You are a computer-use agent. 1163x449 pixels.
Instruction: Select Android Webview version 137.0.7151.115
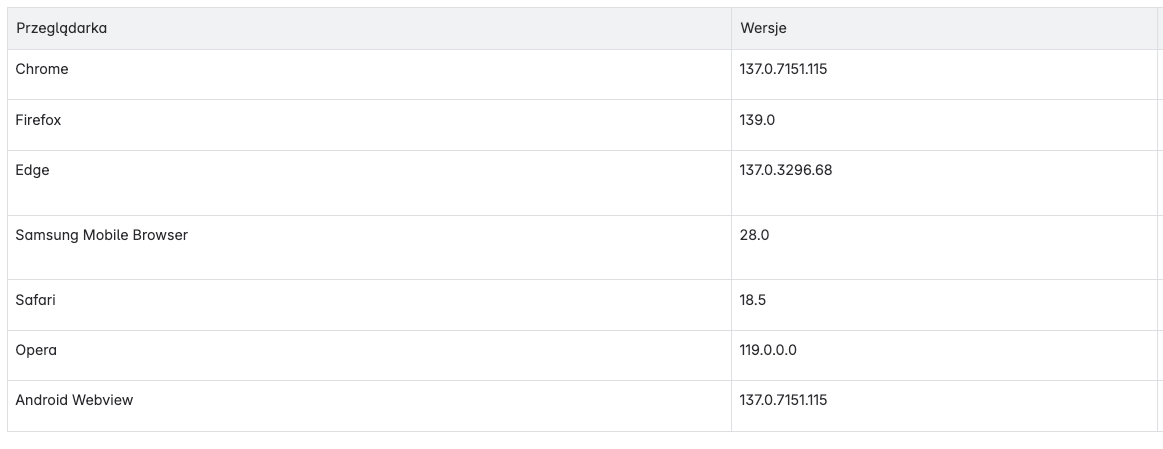coord(783,400)
